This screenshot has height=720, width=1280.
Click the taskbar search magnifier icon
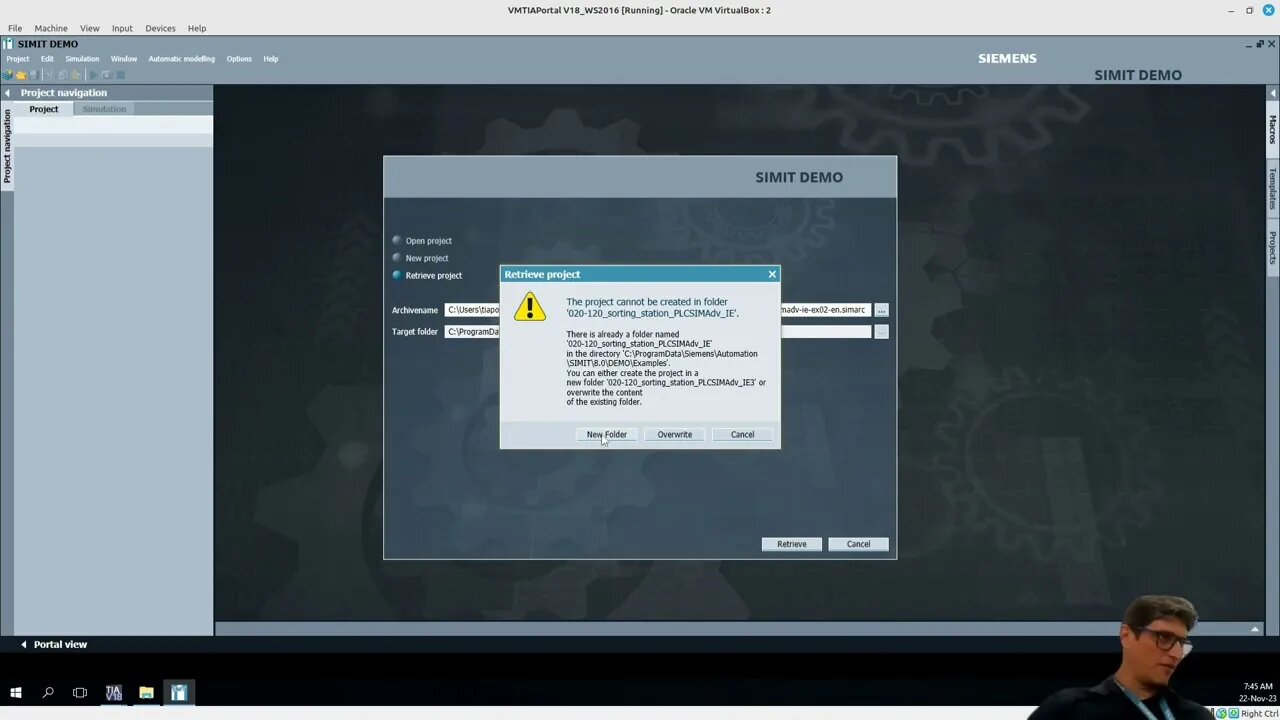coord(48,692)
